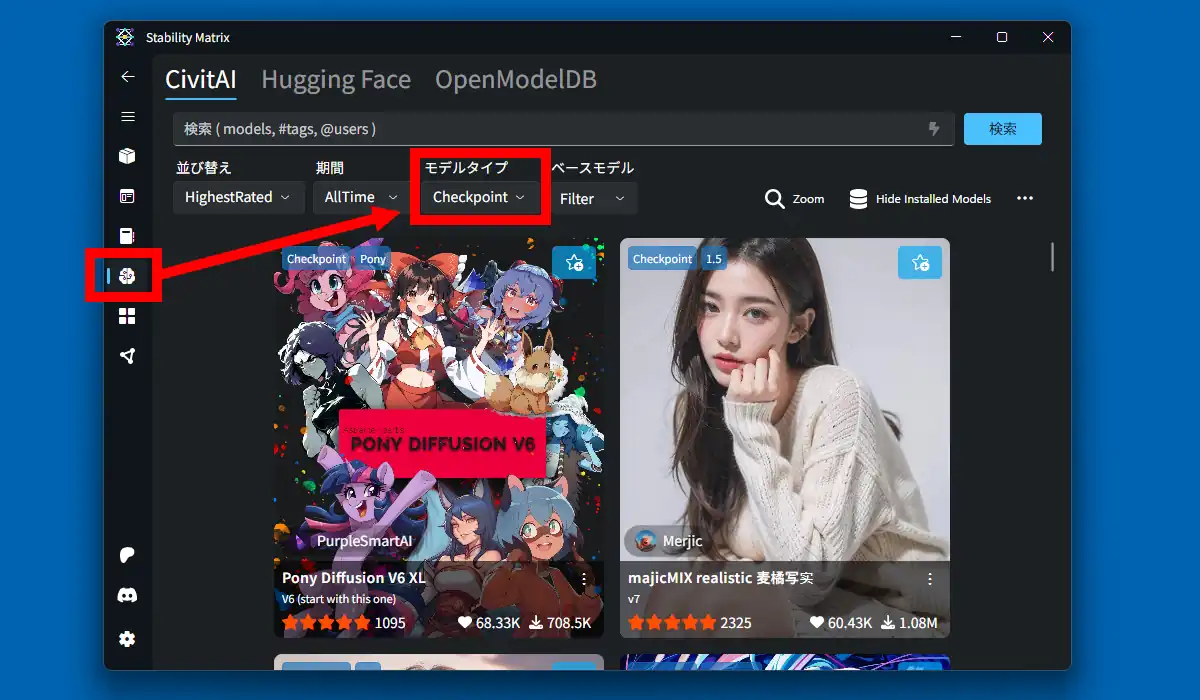Open the three-dots more options button
Image resolution: width=1200 pixels, height=700 pixels.
click(x=1025, y=198)
